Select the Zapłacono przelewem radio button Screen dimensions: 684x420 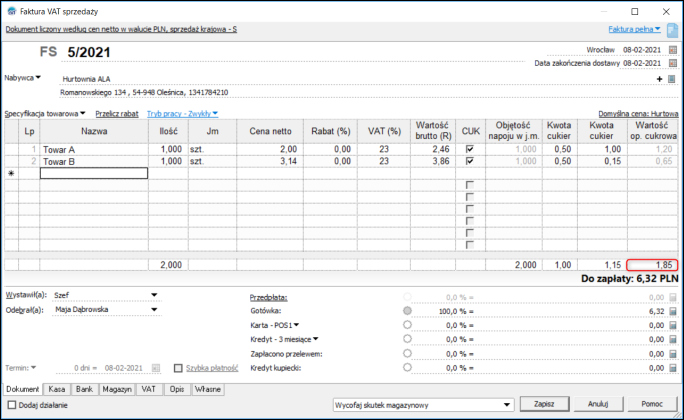(407, 353)
